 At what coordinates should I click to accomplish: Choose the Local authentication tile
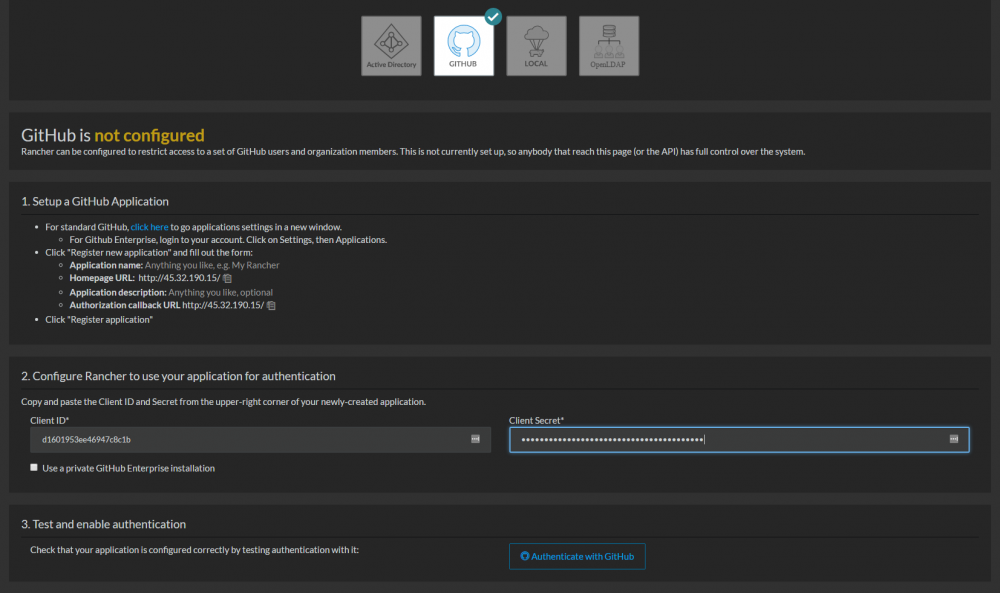[x=536, y=46]
